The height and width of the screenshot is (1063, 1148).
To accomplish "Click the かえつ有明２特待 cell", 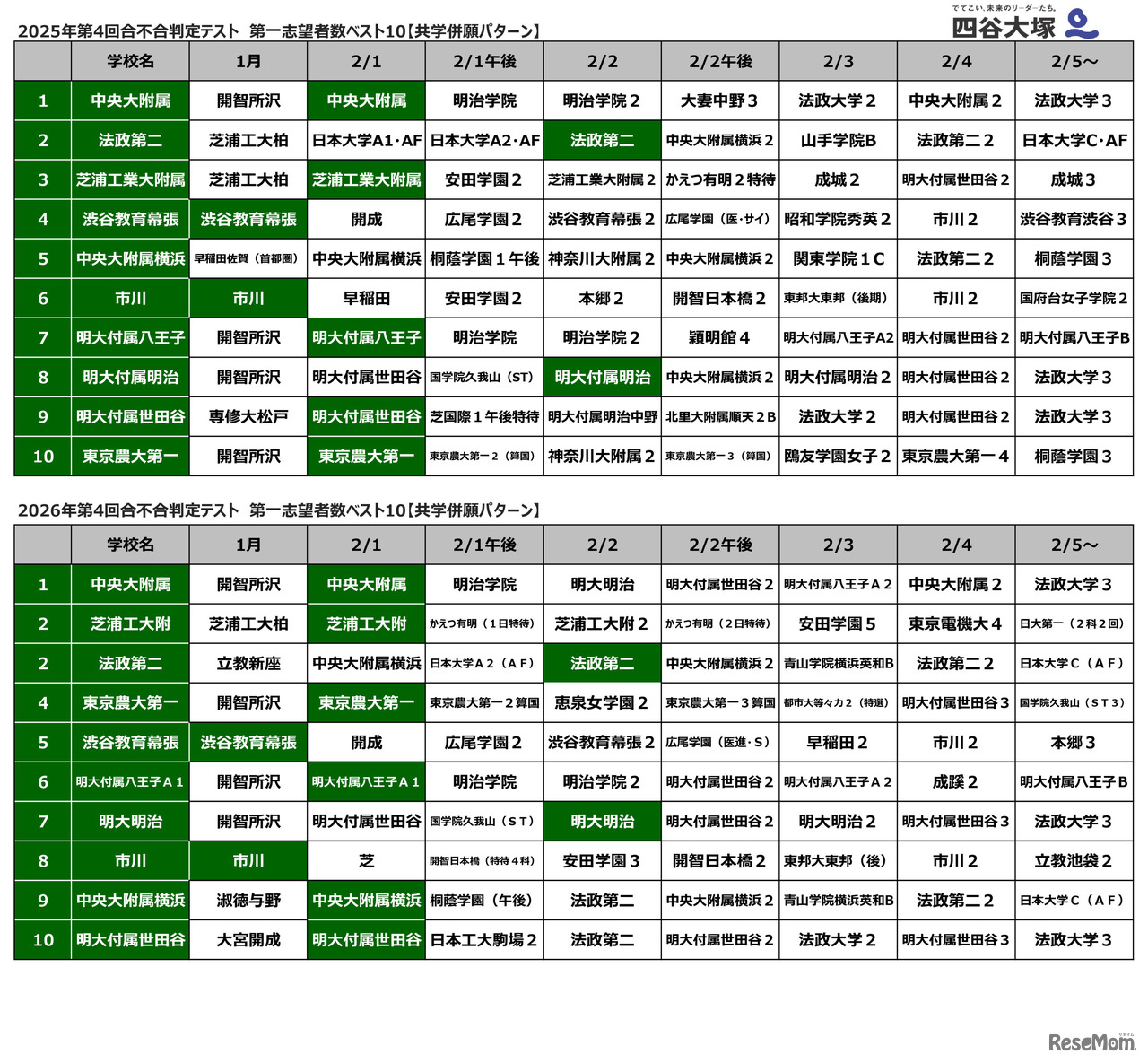I will pyautogui.click(x=720, y=179).
